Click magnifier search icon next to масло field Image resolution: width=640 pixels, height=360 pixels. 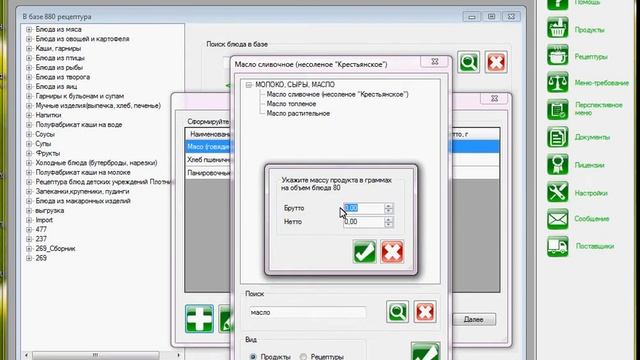coord(397,312)
